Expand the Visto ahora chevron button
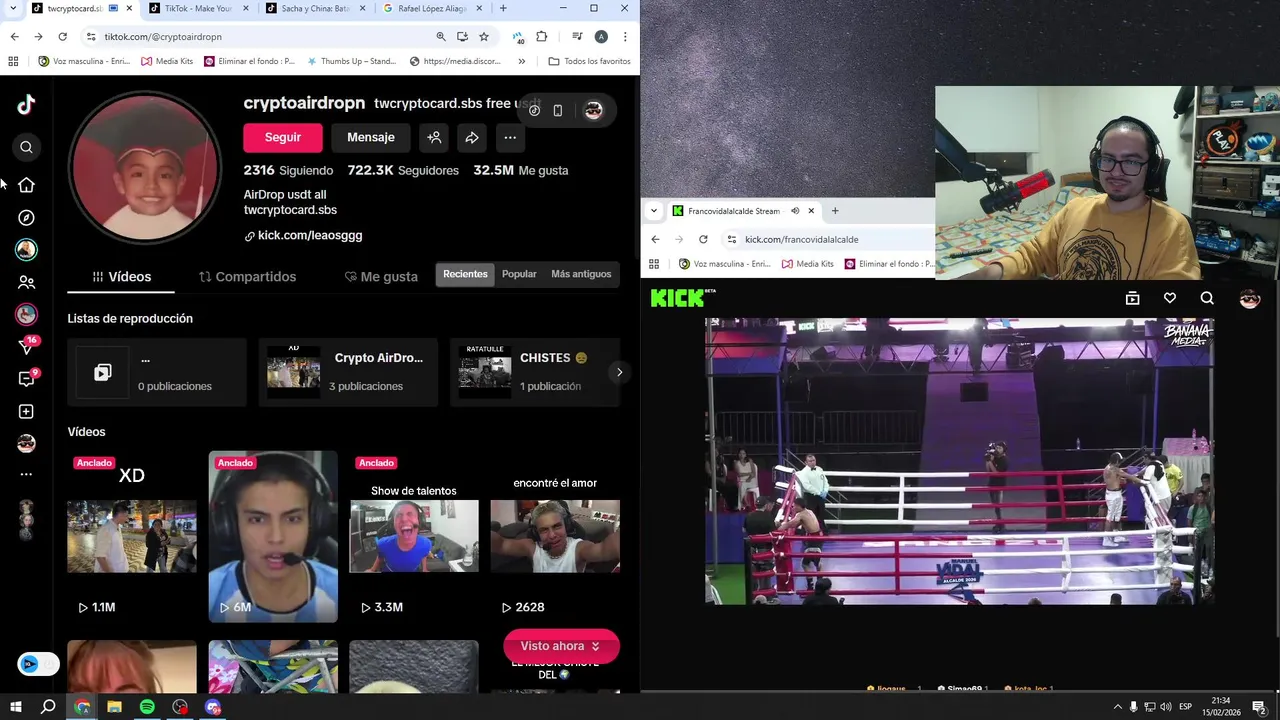 point(561,646)
